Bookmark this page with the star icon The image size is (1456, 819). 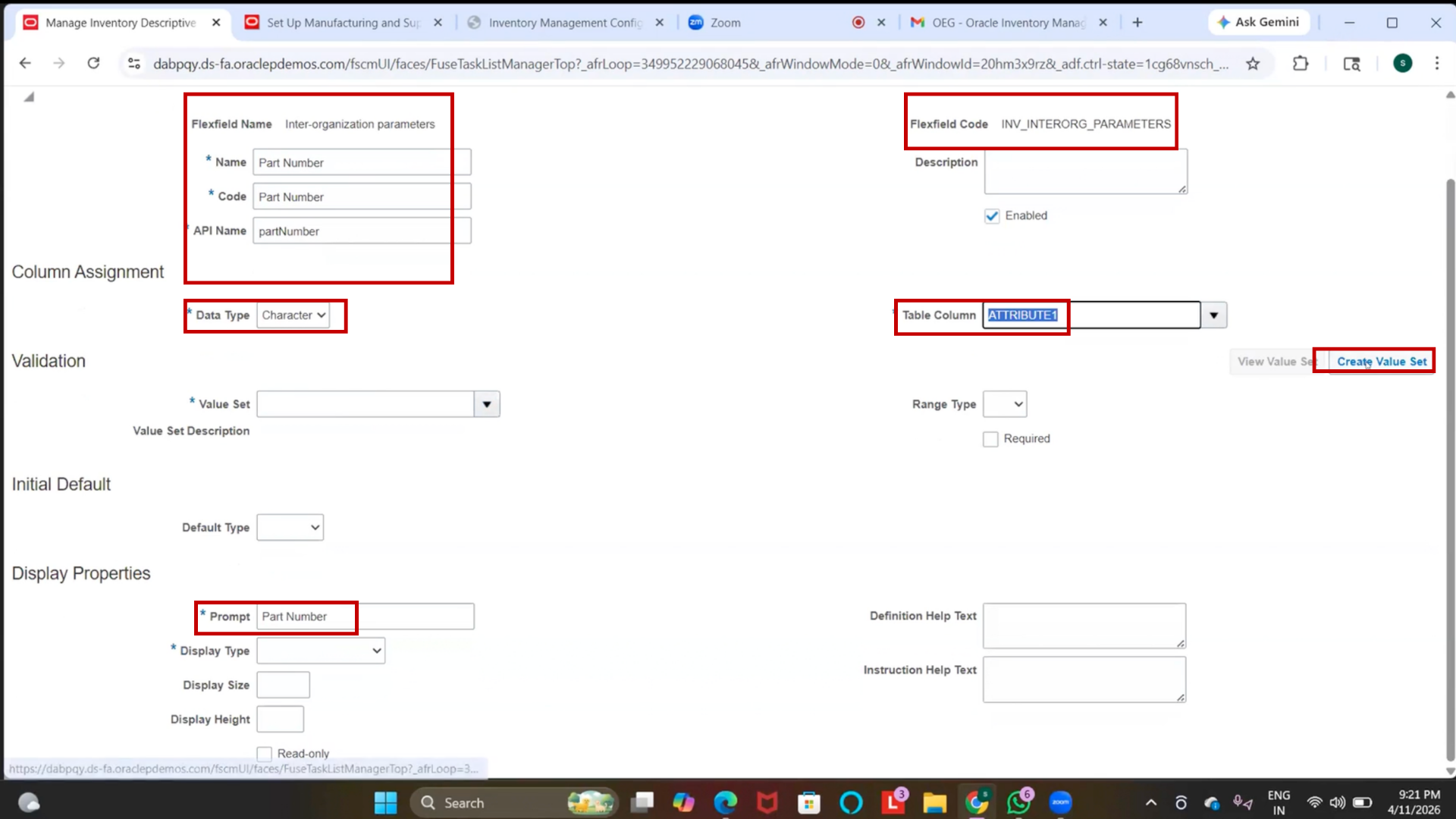pyautogui.click(x=1253, y=64)
